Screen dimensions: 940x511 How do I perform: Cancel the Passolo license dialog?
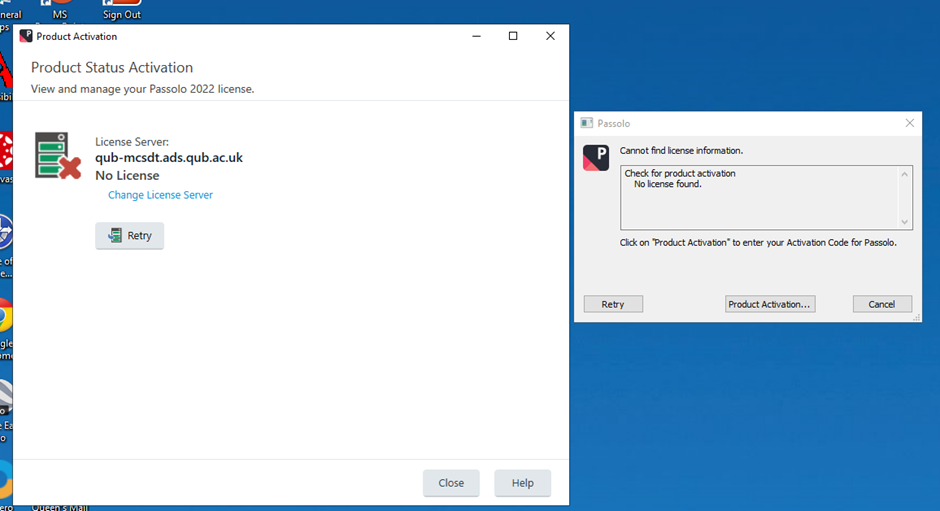(x=881, y=304)
